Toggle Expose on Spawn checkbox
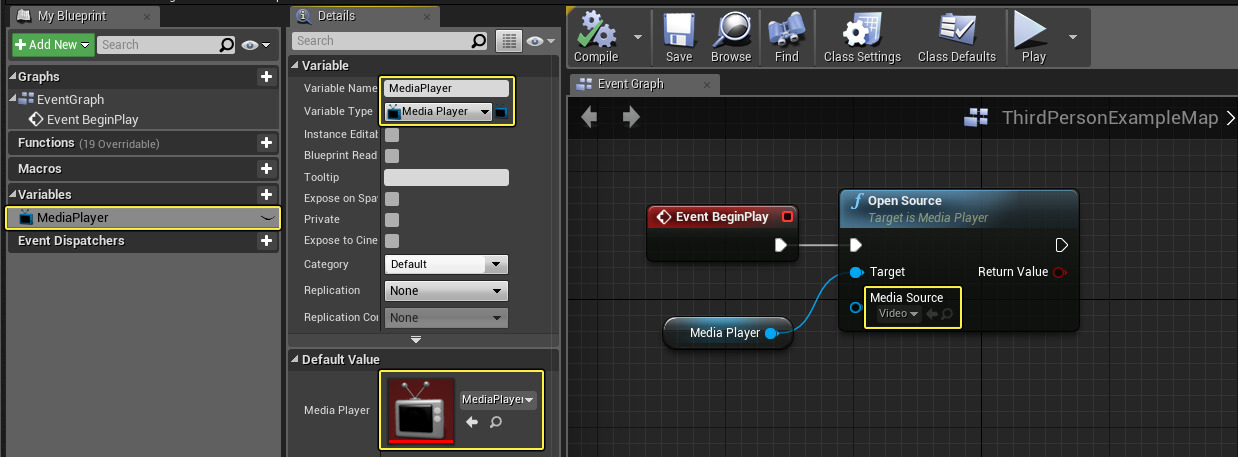 pos(392,198)
